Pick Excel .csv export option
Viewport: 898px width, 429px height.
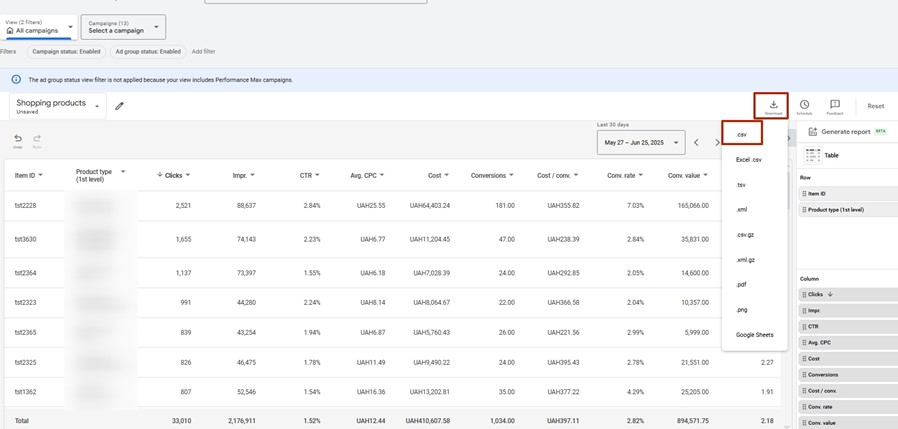click(x=749, y=160)
